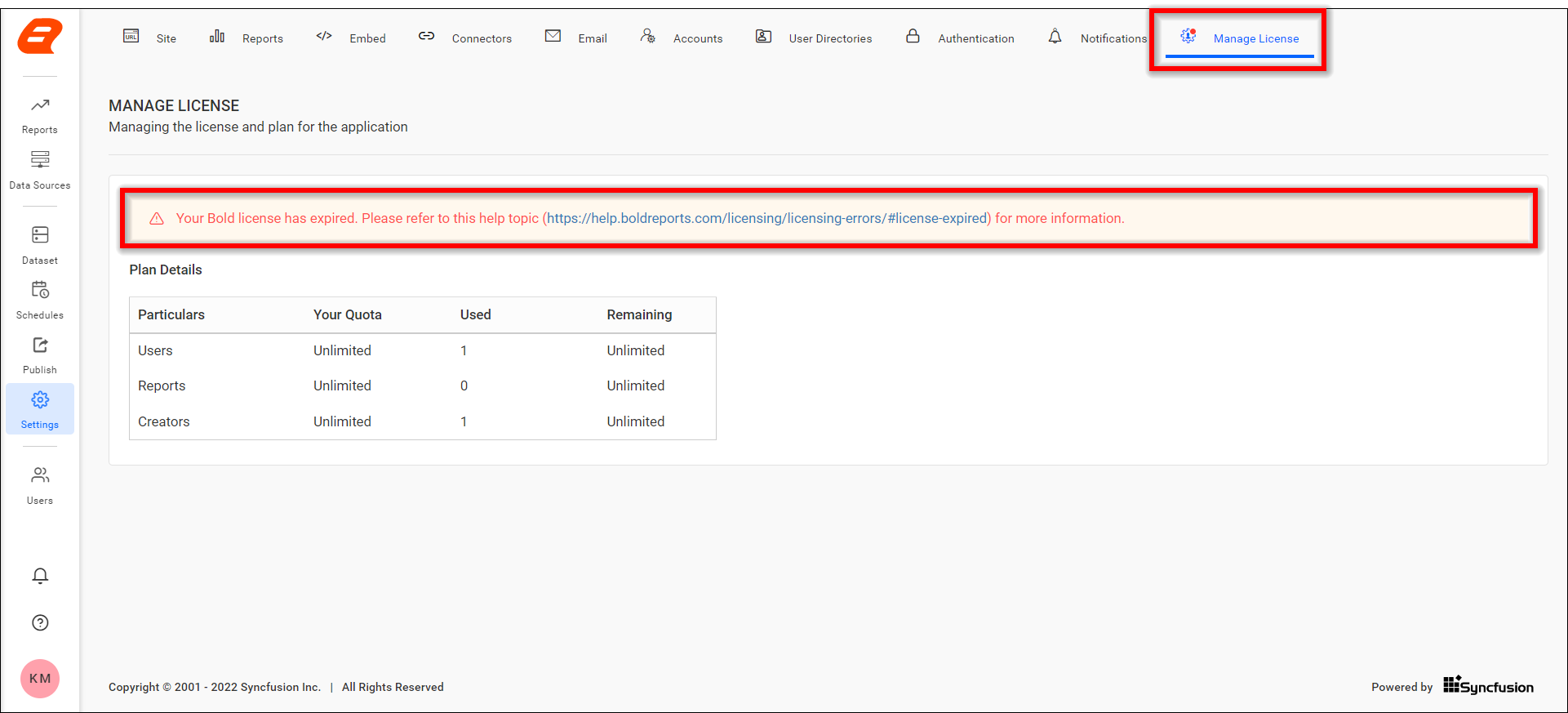Click the license expired warning icon

coord(157,218)
